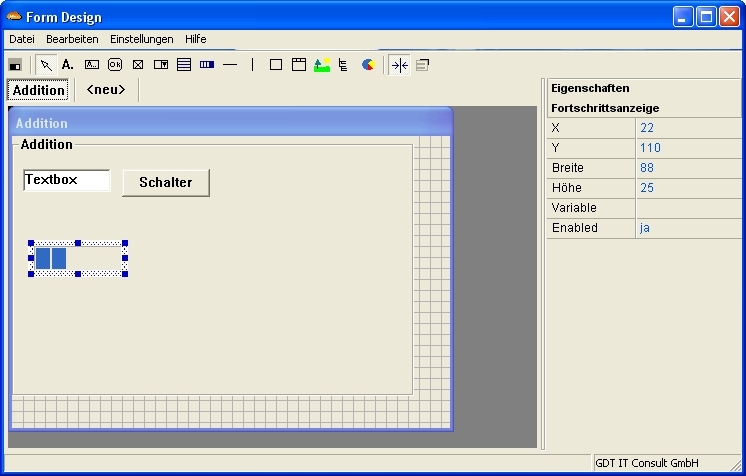
Task: Click the Schalter button on the form
Action: pos(166,183)
